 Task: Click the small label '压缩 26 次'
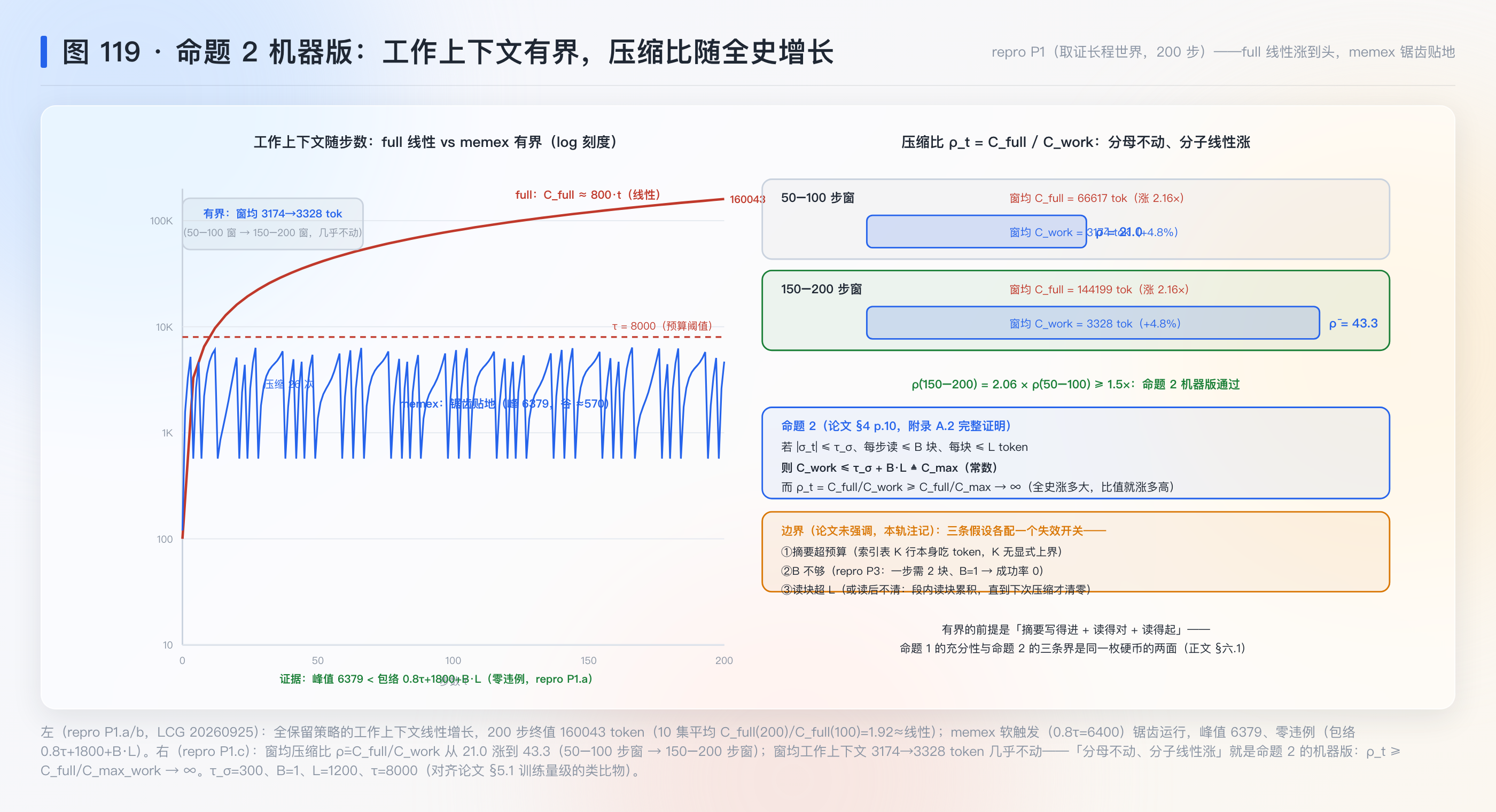click(x=289, y=384)
